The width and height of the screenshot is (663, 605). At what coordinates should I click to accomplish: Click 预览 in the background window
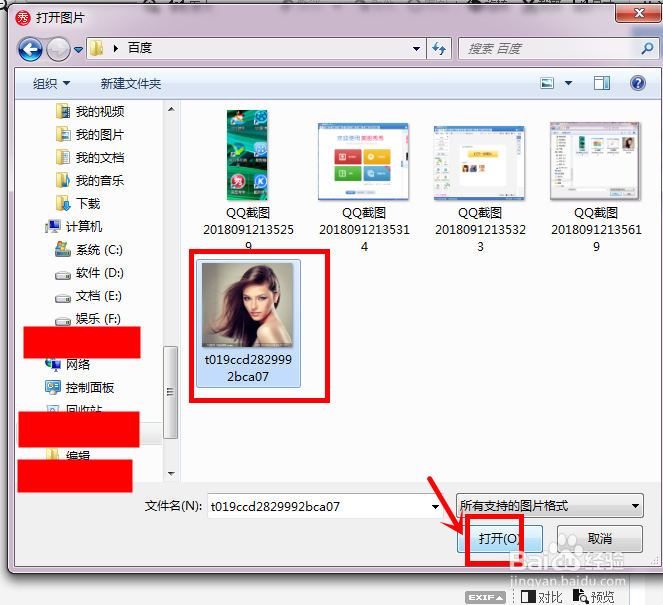pos(593,597)
